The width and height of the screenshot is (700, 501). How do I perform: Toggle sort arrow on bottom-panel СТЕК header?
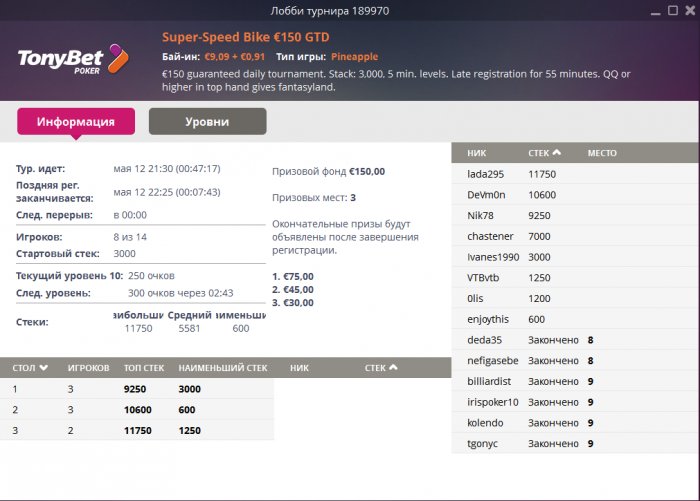tap(395, 368)
